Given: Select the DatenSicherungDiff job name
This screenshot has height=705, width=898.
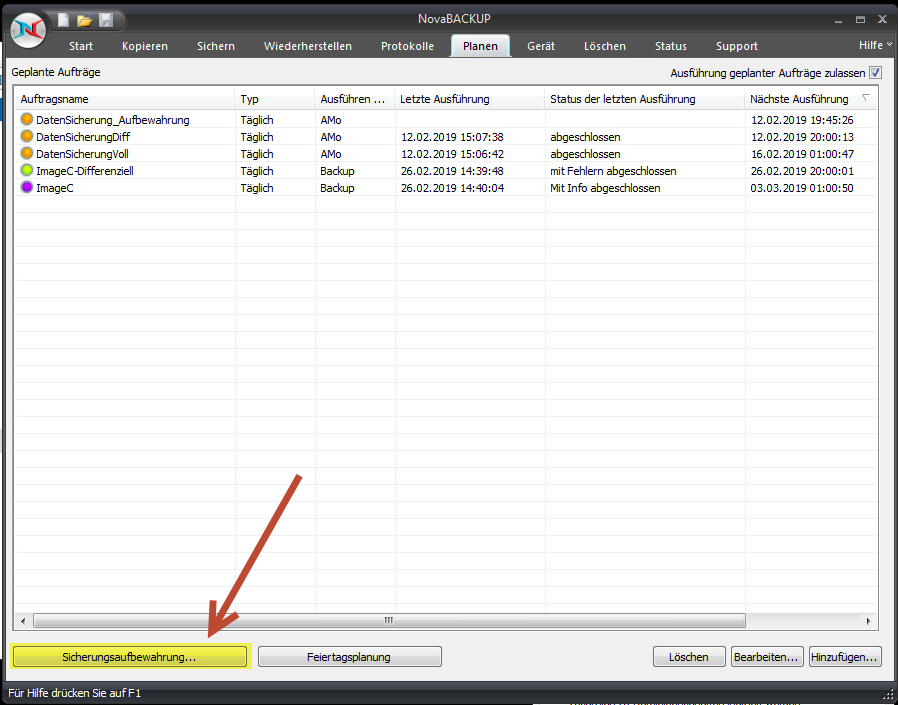Looking at the screenshot, I should [82, 137].
